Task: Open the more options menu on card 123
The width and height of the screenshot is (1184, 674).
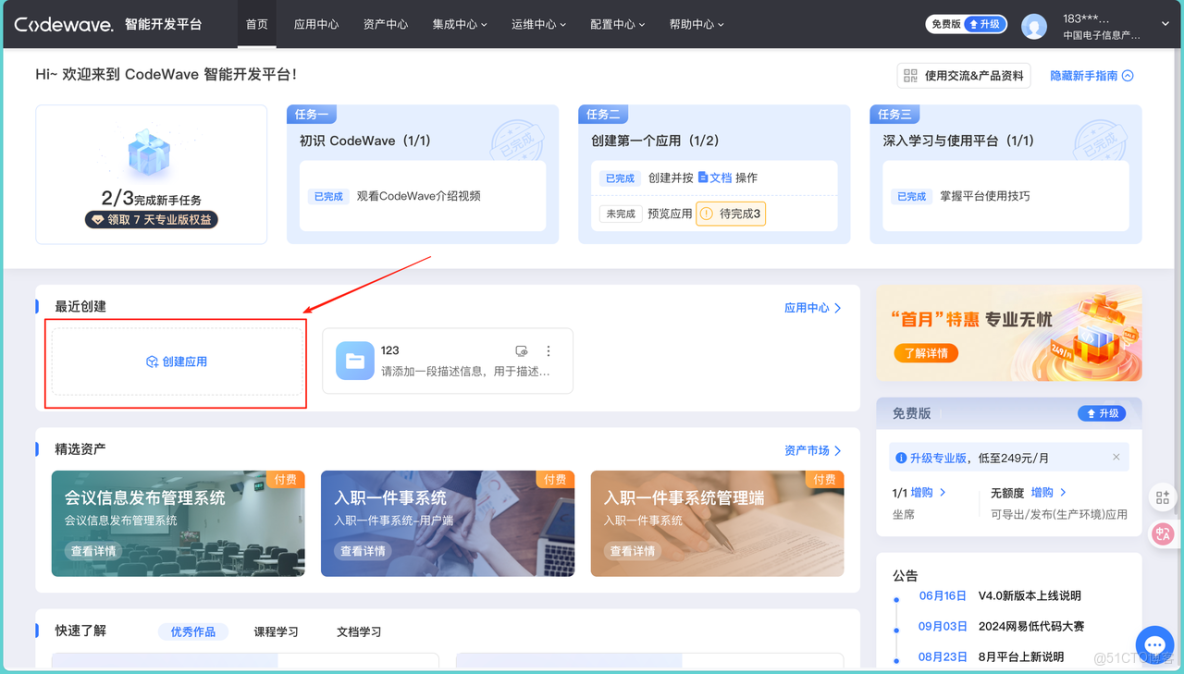Action: [x=548, y=351]
